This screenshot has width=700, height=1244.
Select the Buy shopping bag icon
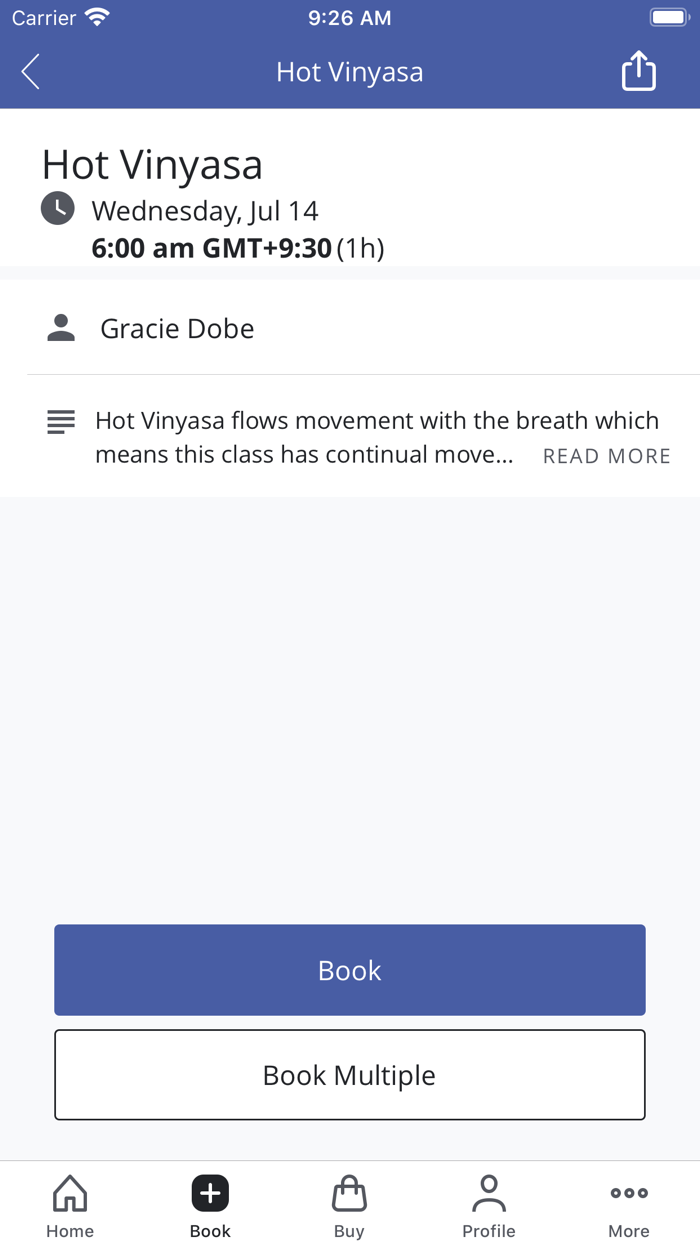pyautogui.click(x=349, y=1192)
